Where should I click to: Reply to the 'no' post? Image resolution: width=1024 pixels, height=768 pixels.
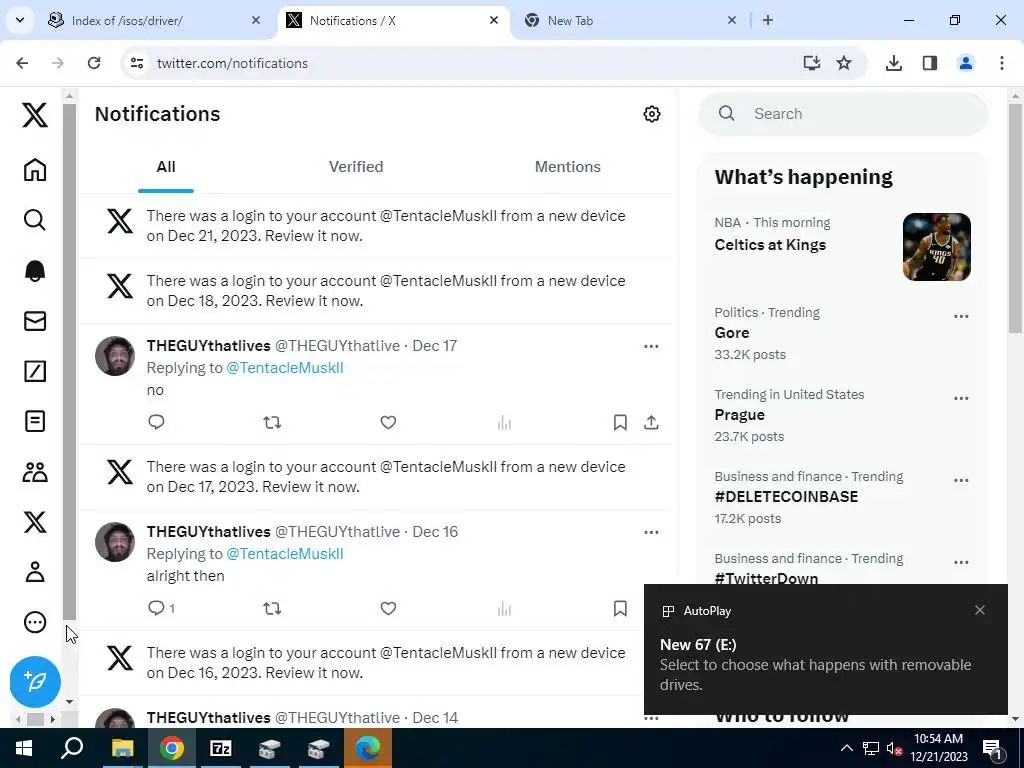tap(156, 422)
